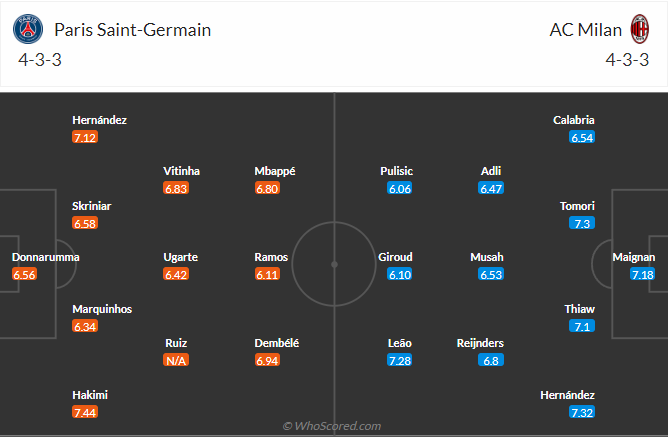The height and width of the screenshot is (437, 669).
Task: Click the Paris Saint-Germain club crest
Action: pyautogui.click(x=29, y=29)
